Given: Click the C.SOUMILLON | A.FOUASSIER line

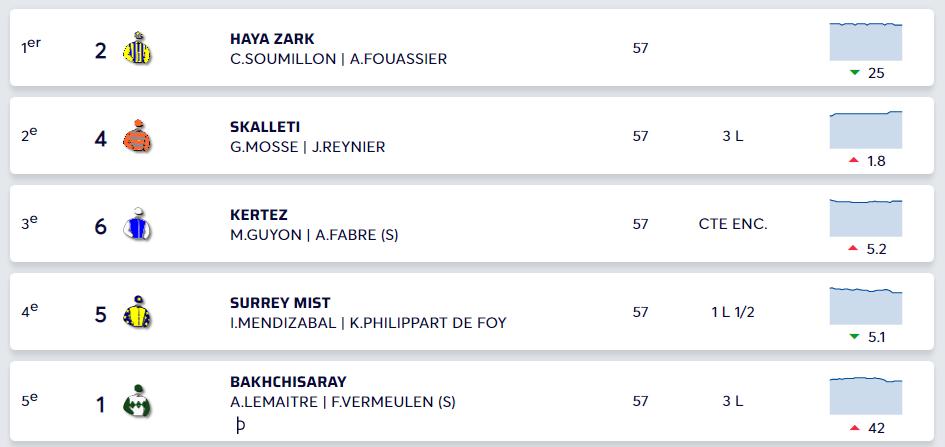Looking at the screenshot, I should [338, 59].
